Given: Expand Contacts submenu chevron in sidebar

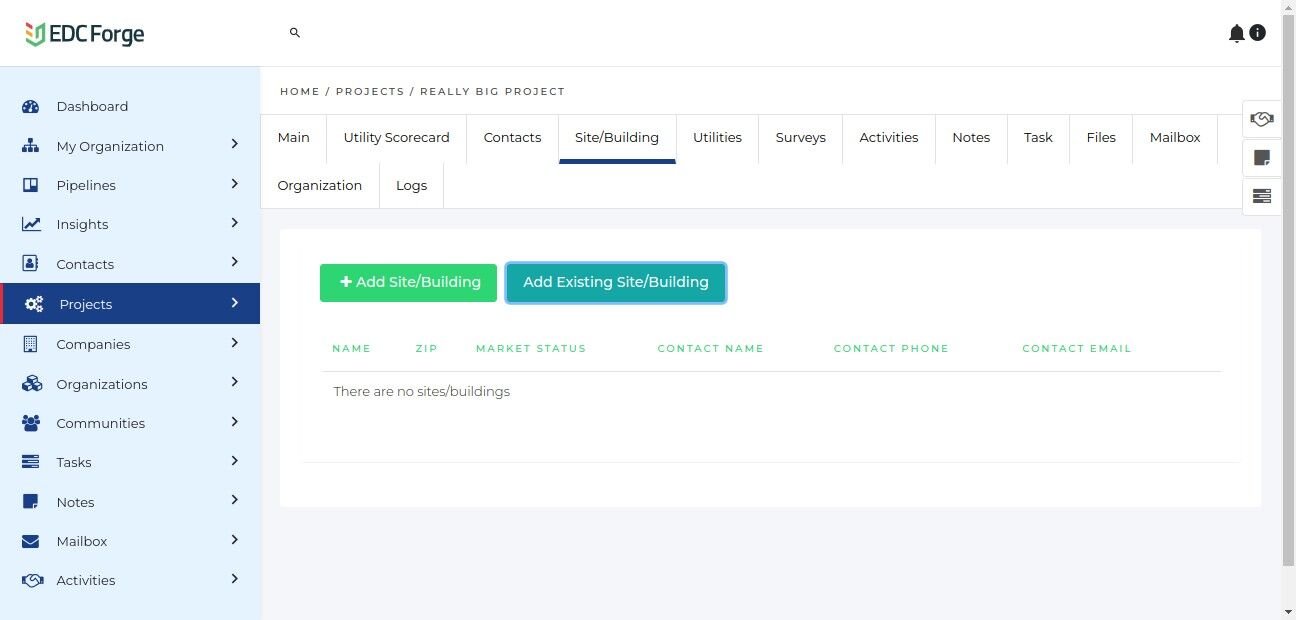Looking at the screenshot, I should tap(235, 262).
